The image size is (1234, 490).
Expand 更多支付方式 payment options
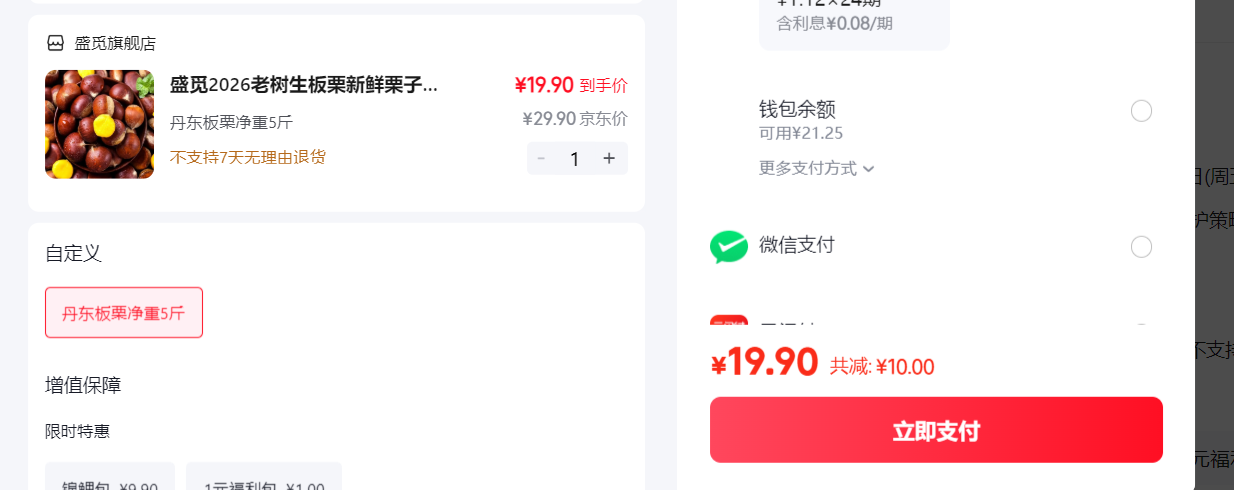click(817, 168)
